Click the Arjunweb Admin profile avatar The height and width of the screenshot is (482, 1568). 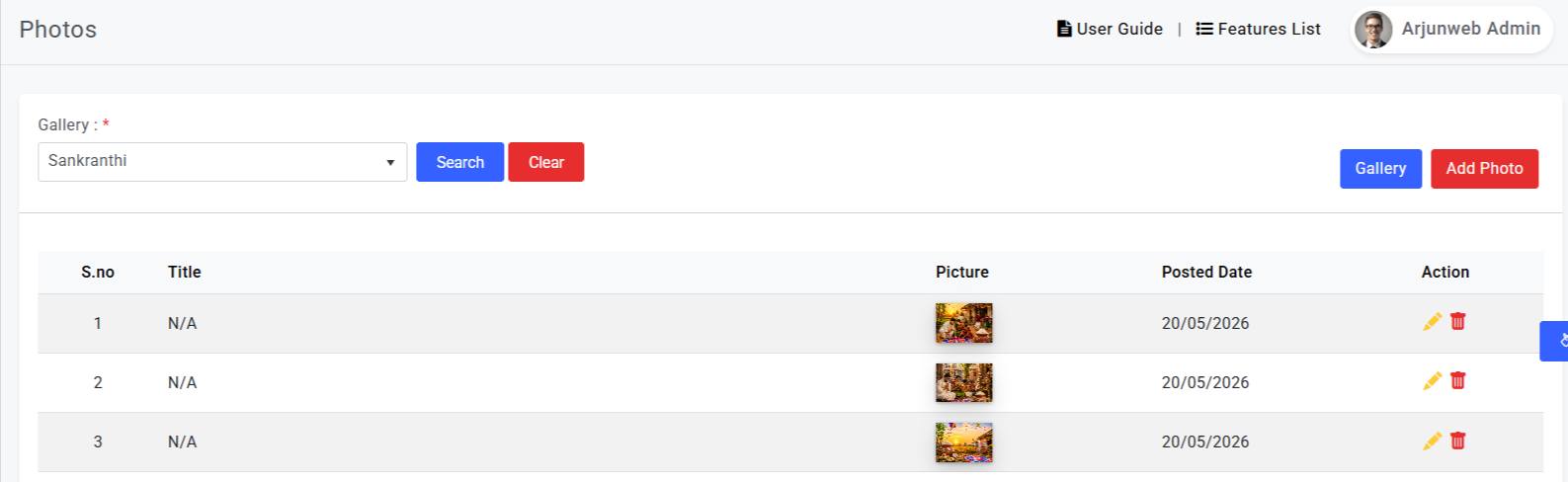coord(1373,30)
